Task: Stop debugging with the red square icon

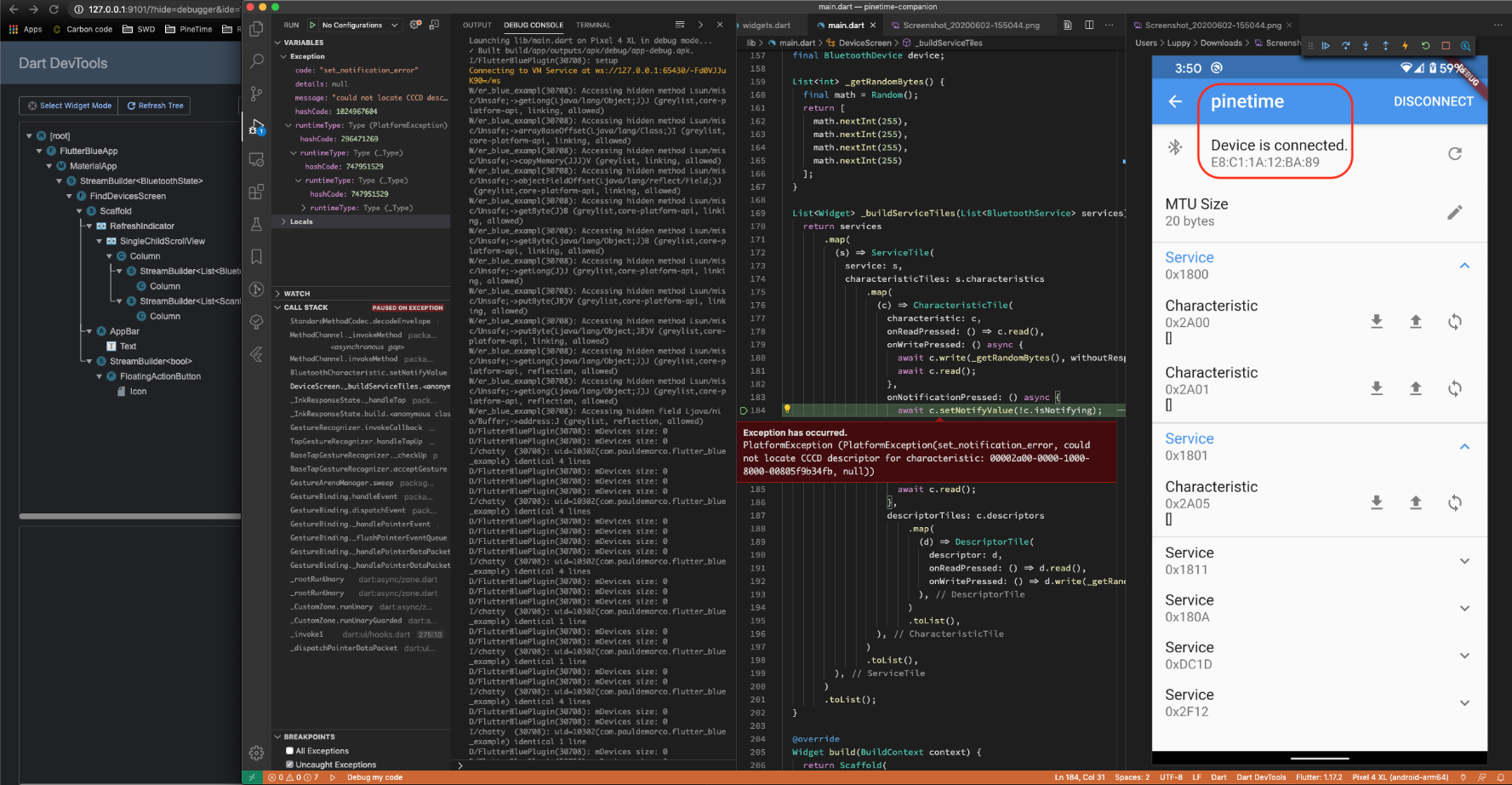Action: click(x=1446, y=46)
